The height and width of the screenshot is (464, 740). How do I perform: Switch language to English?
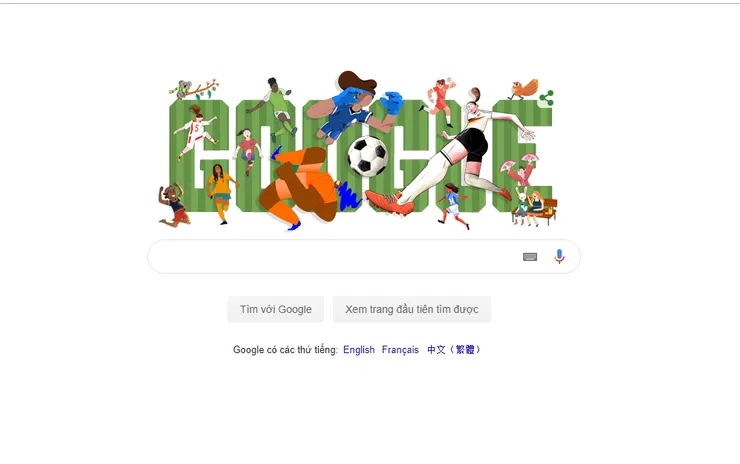[x=359, y=350]
